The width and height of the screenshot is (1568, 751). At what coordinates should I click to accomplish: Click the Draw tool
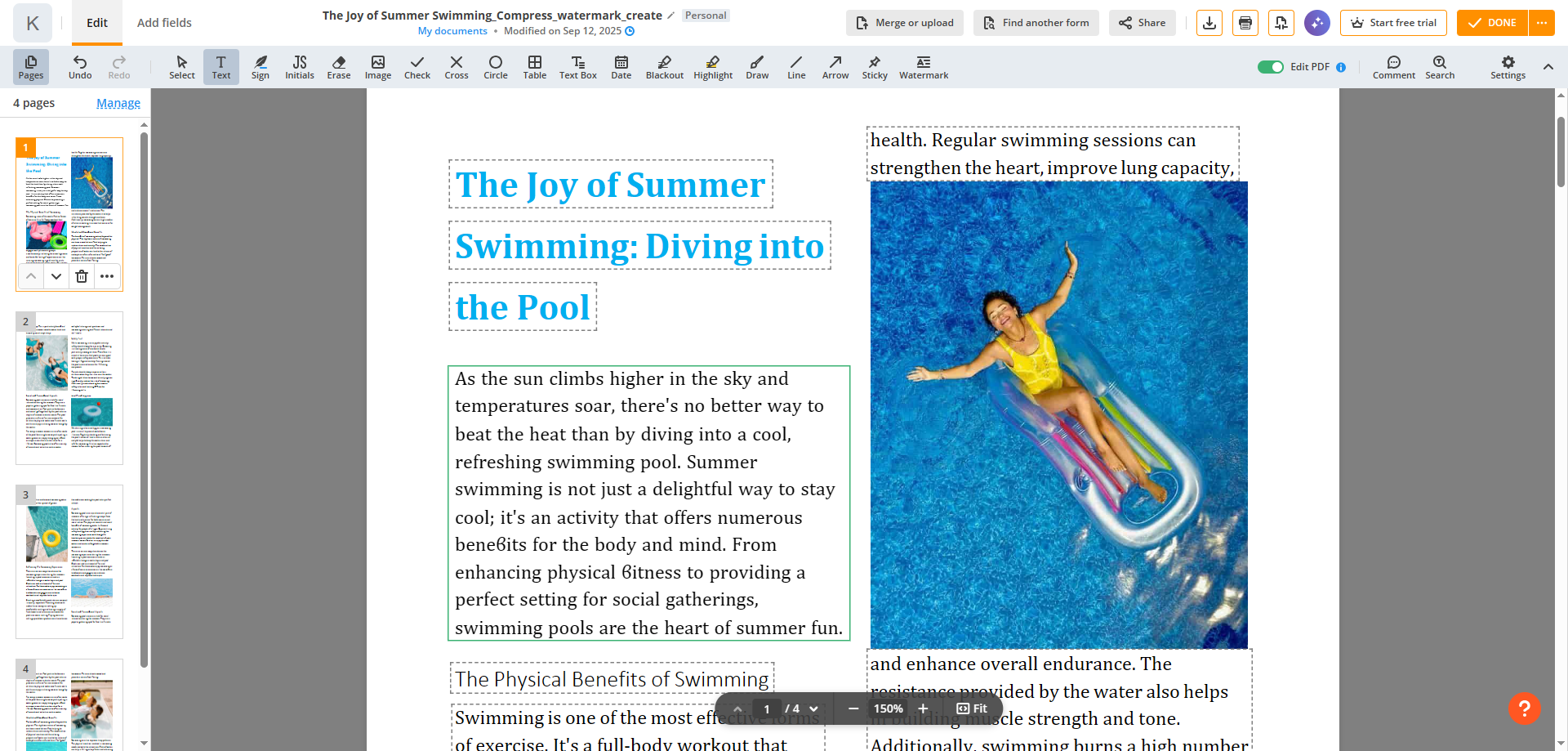pyautogui.click(x=756, y=67)
